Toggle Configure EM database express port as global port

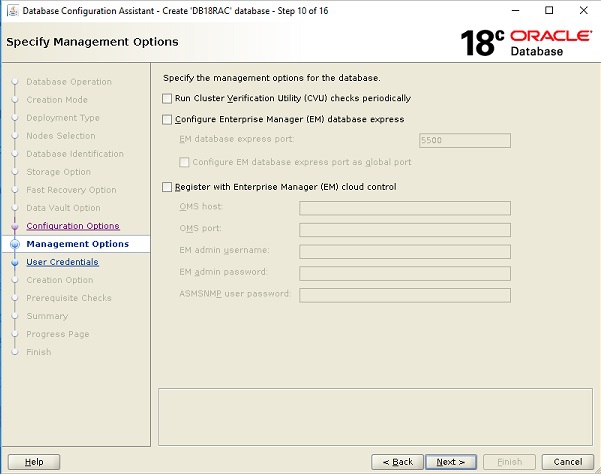click(184, 162)
